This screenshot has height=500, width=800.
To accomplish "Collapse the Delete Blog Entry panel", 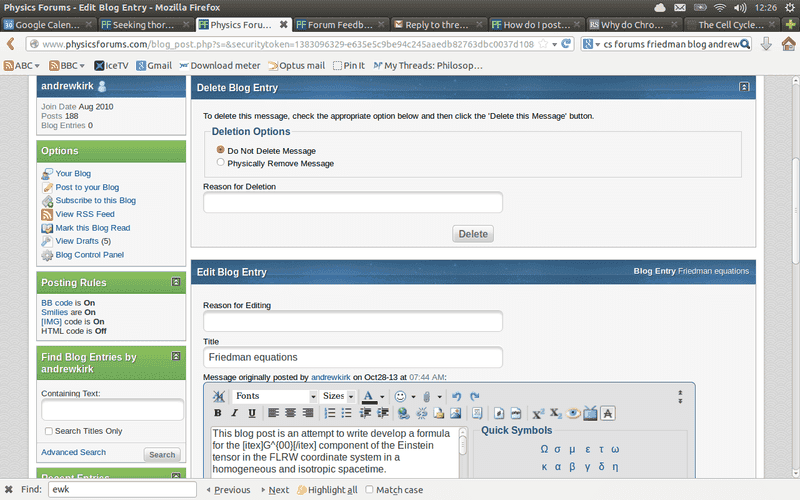I will (744, 87).
